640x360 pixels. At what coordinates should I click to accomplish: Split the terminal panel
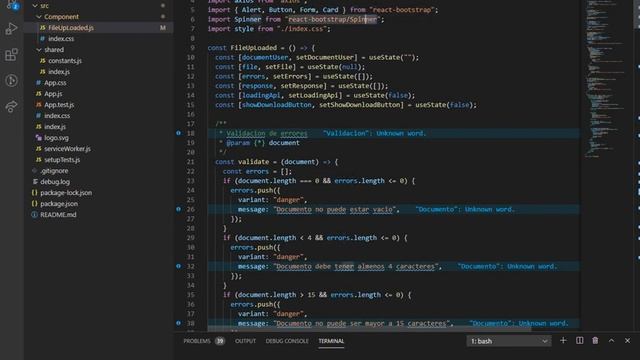(x=580, y=341)
